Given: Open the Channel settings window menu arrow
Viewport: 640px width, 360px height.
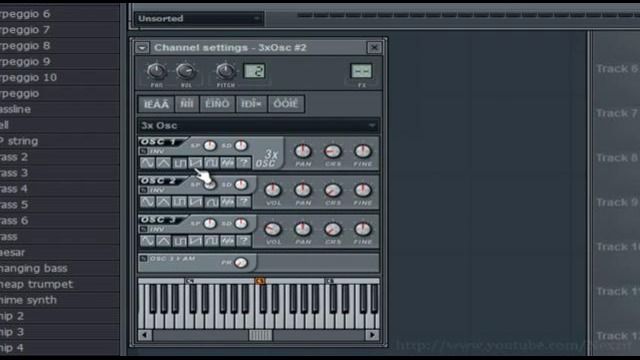Looking at the screenshot, I should [x=142, y=48].
